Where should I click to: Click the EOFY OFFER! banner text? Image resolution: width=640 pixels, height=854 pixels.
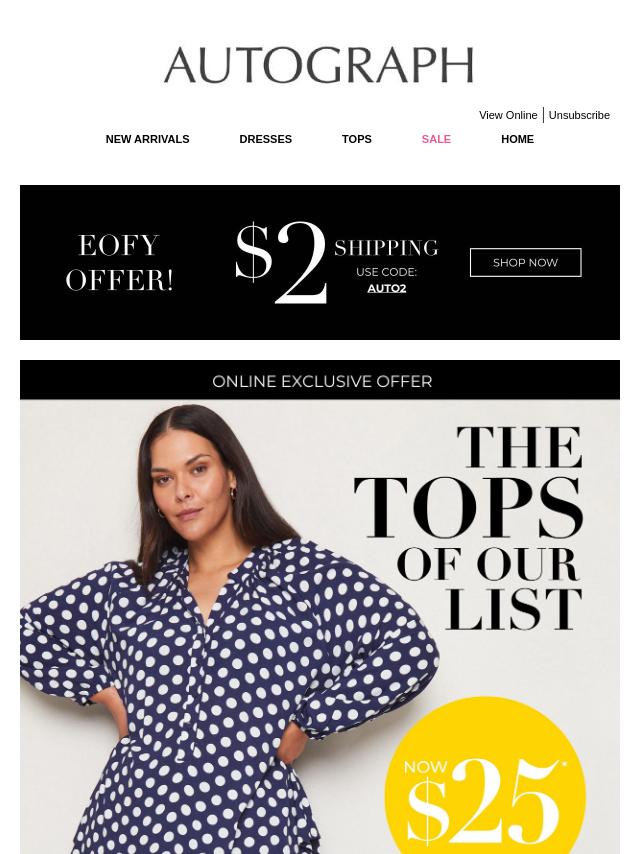click(x=119, y=263)
